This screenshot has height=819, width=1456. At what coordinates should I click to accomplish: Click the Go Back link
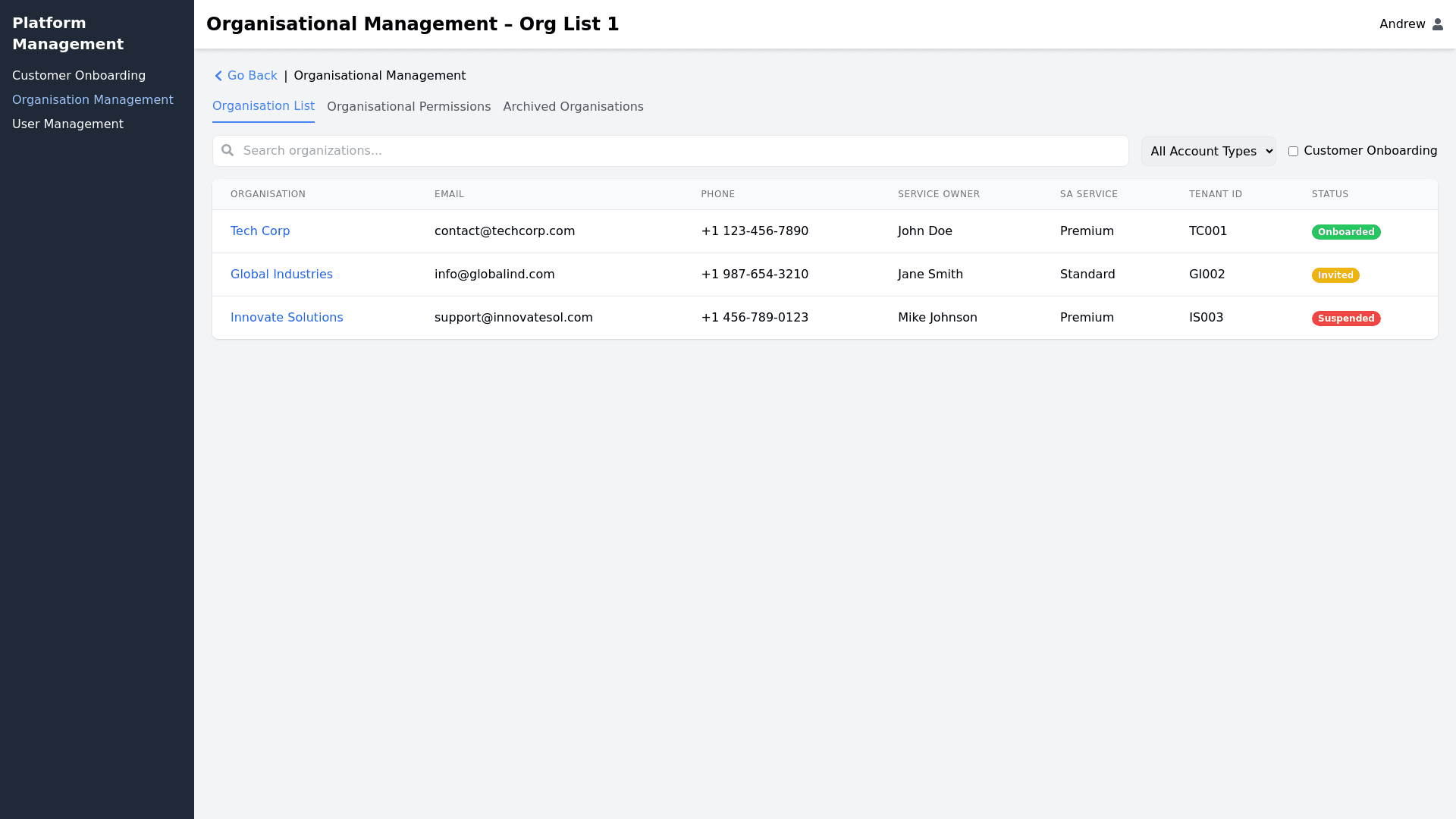252,76
